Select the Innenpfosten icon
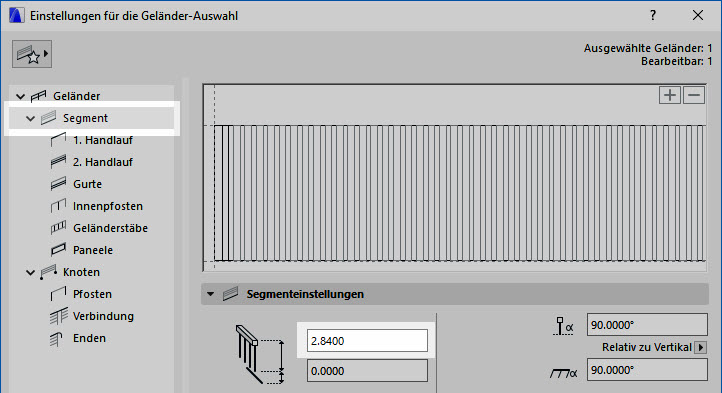Viewport: 722px width, 393px height. pos(58,206)
